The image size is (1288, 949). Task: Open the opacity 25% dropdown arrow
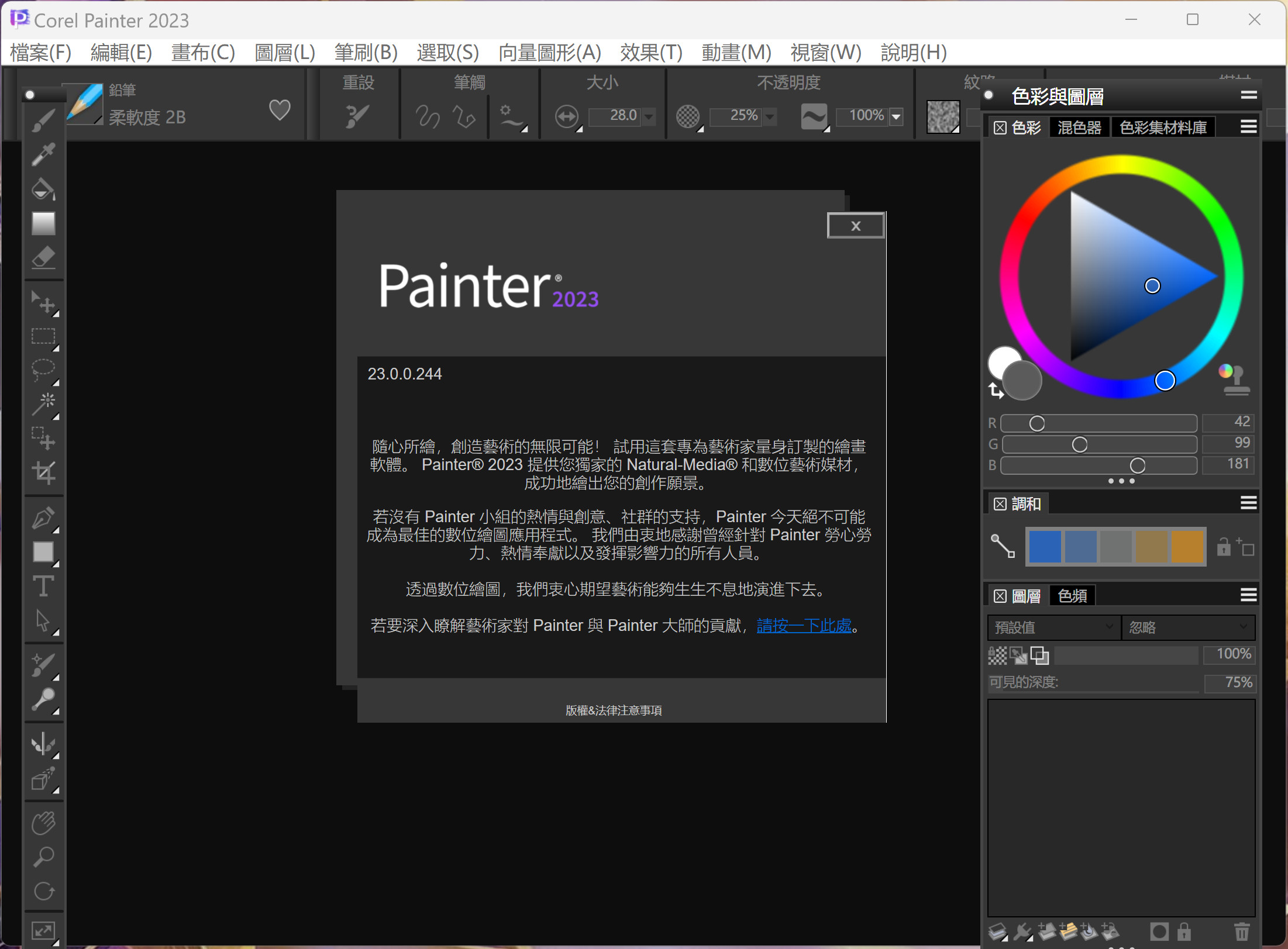pyautogui.click(x=770, y=116)
